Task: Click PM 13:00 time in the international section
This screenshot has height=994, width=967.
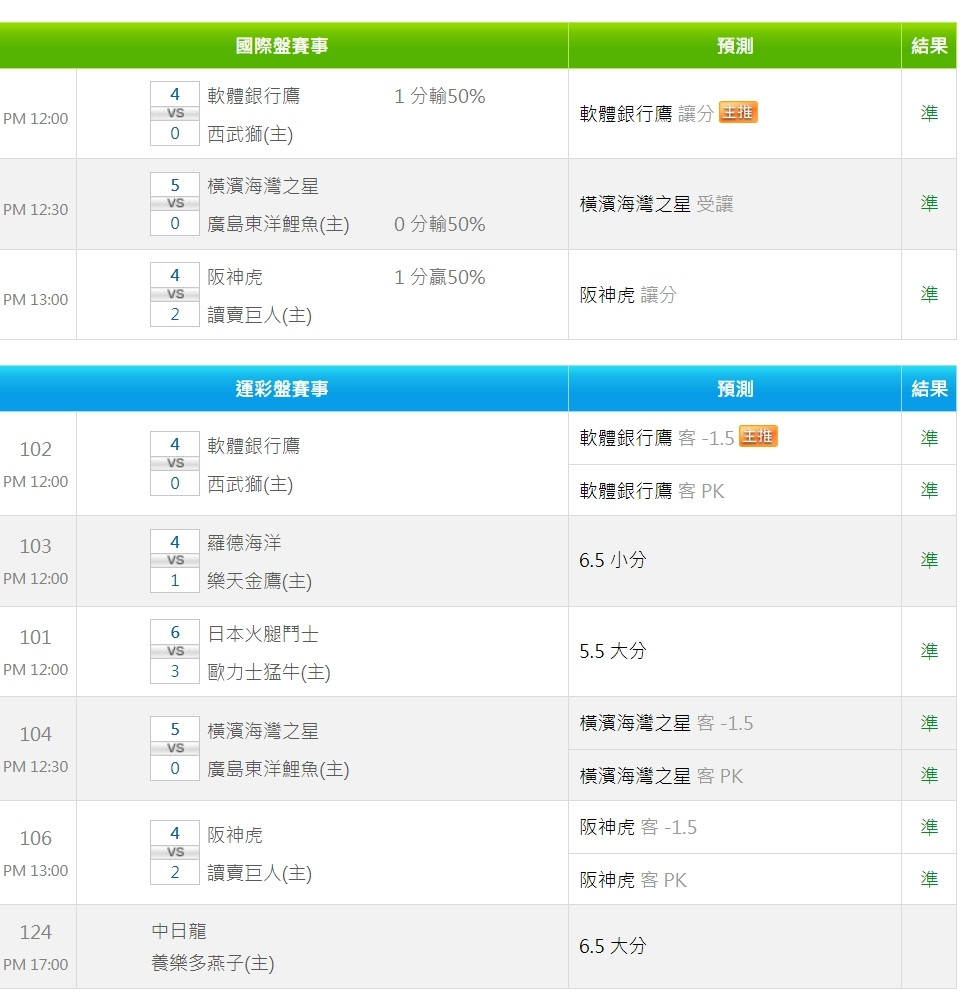Action: (36, 299)
